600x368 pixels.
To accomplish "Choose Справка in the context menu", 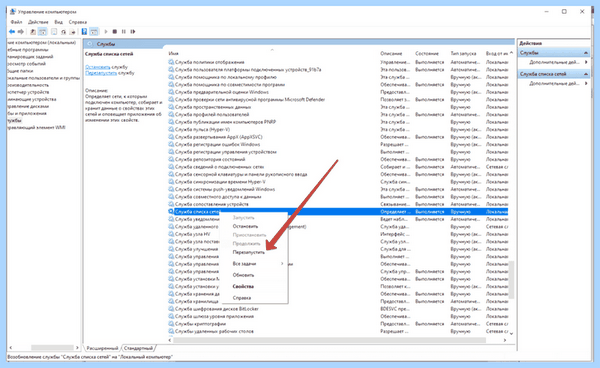I will point(242,298).
